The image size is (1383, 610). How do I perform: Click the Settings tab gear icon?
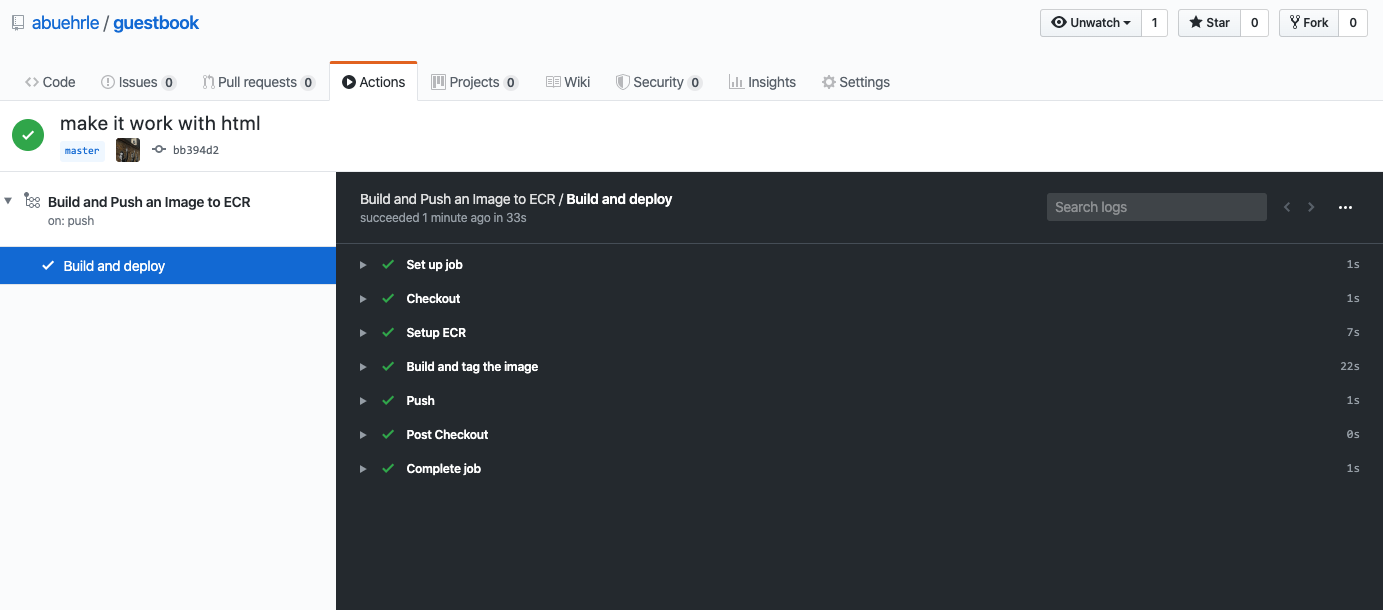[828, 82]
